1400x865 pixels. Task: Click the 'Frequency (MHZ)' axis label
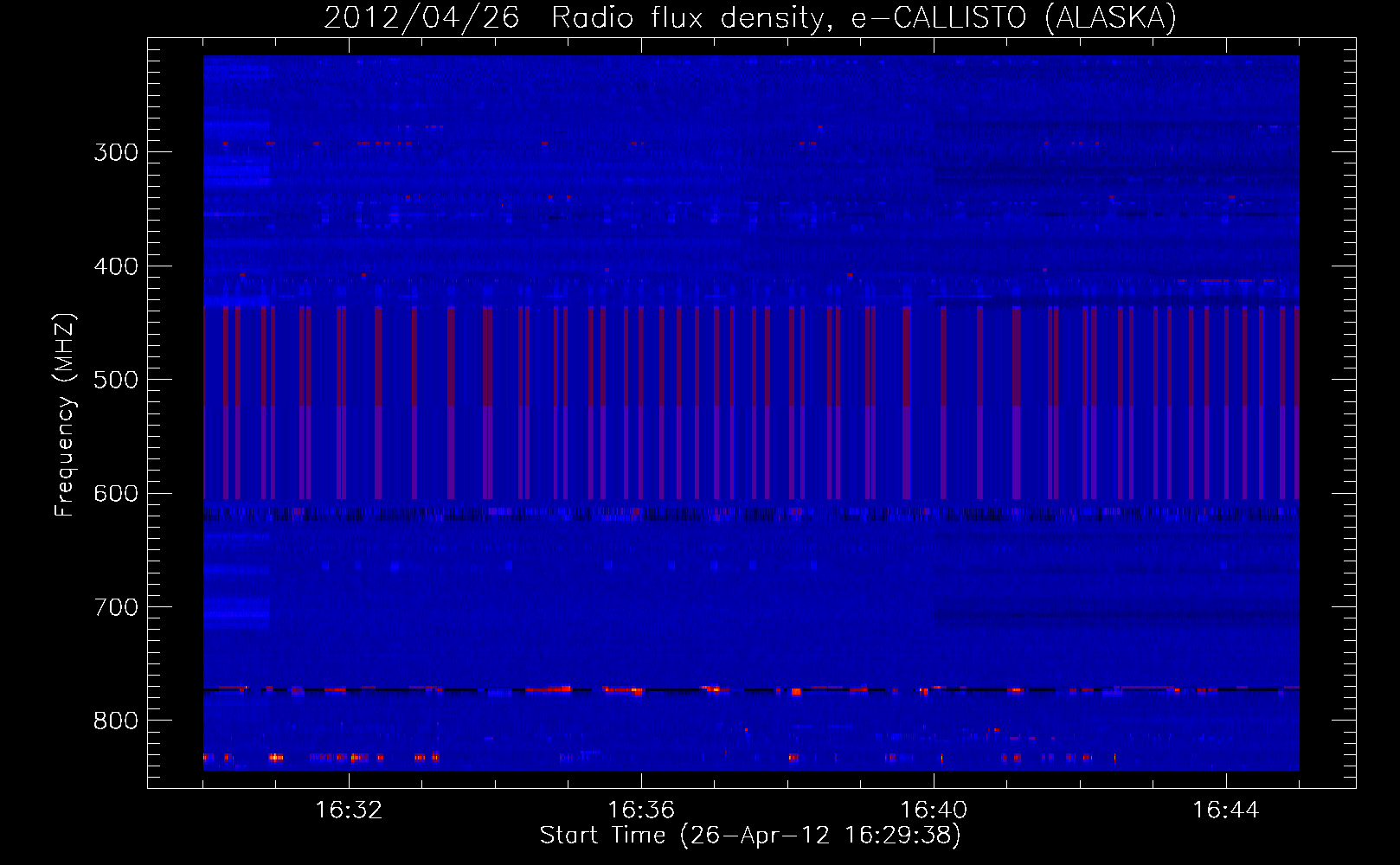coord(65,414)
